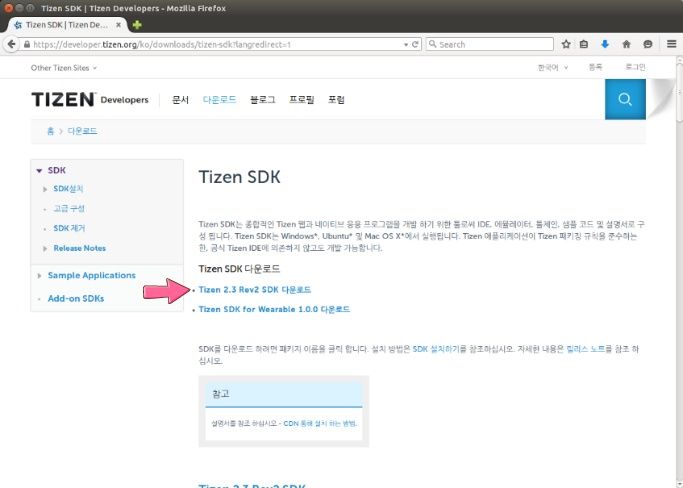Open the SDK 제거 sidebar link
This screenshot has height=488, width=683.
[x=69, y=228]
